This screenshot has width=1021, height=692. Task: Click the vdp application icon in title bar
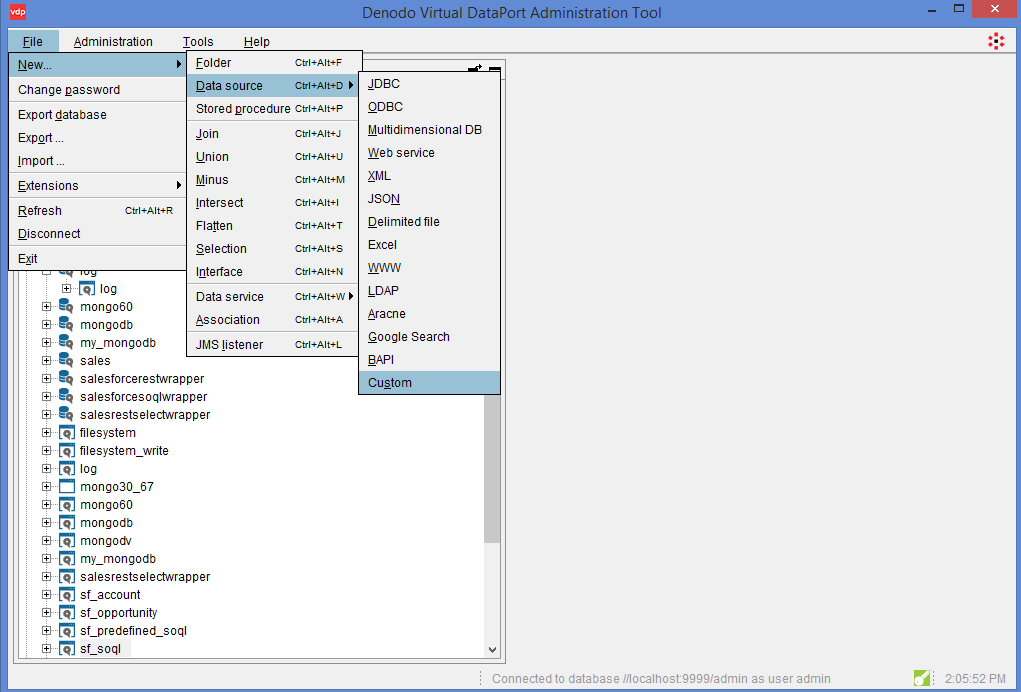pyautogui.click(x=18, y=12)
